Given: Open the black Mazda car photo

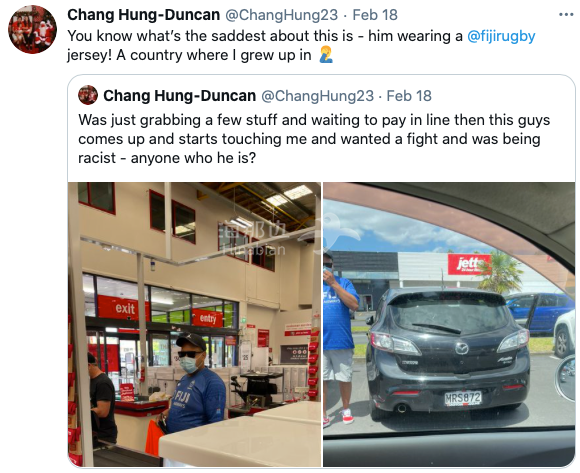Looking at the screenshot, I should [449, 324].
